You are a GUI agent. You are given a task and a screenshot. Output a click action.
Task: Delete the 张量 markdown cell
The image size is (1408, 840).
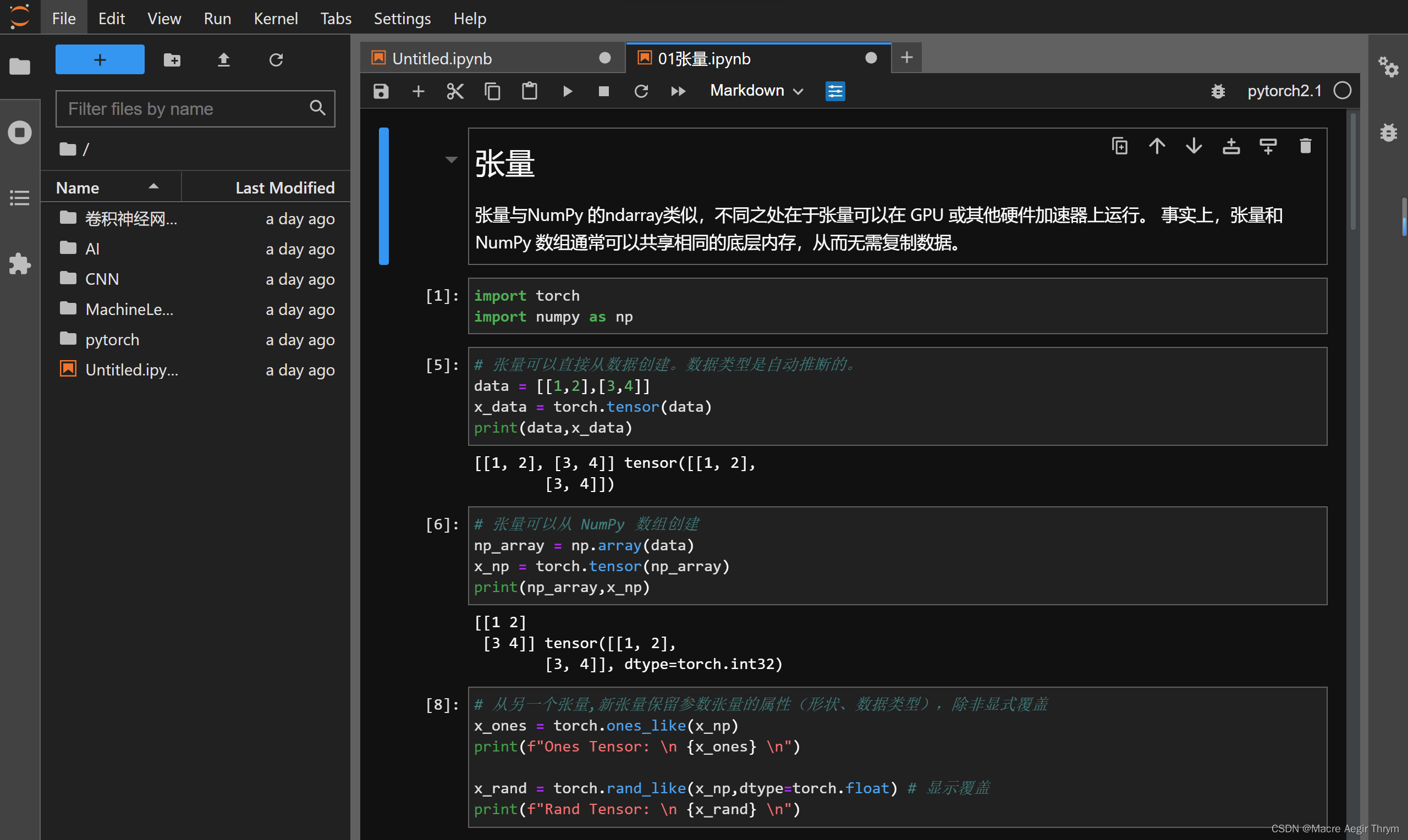coord(1306,146)
